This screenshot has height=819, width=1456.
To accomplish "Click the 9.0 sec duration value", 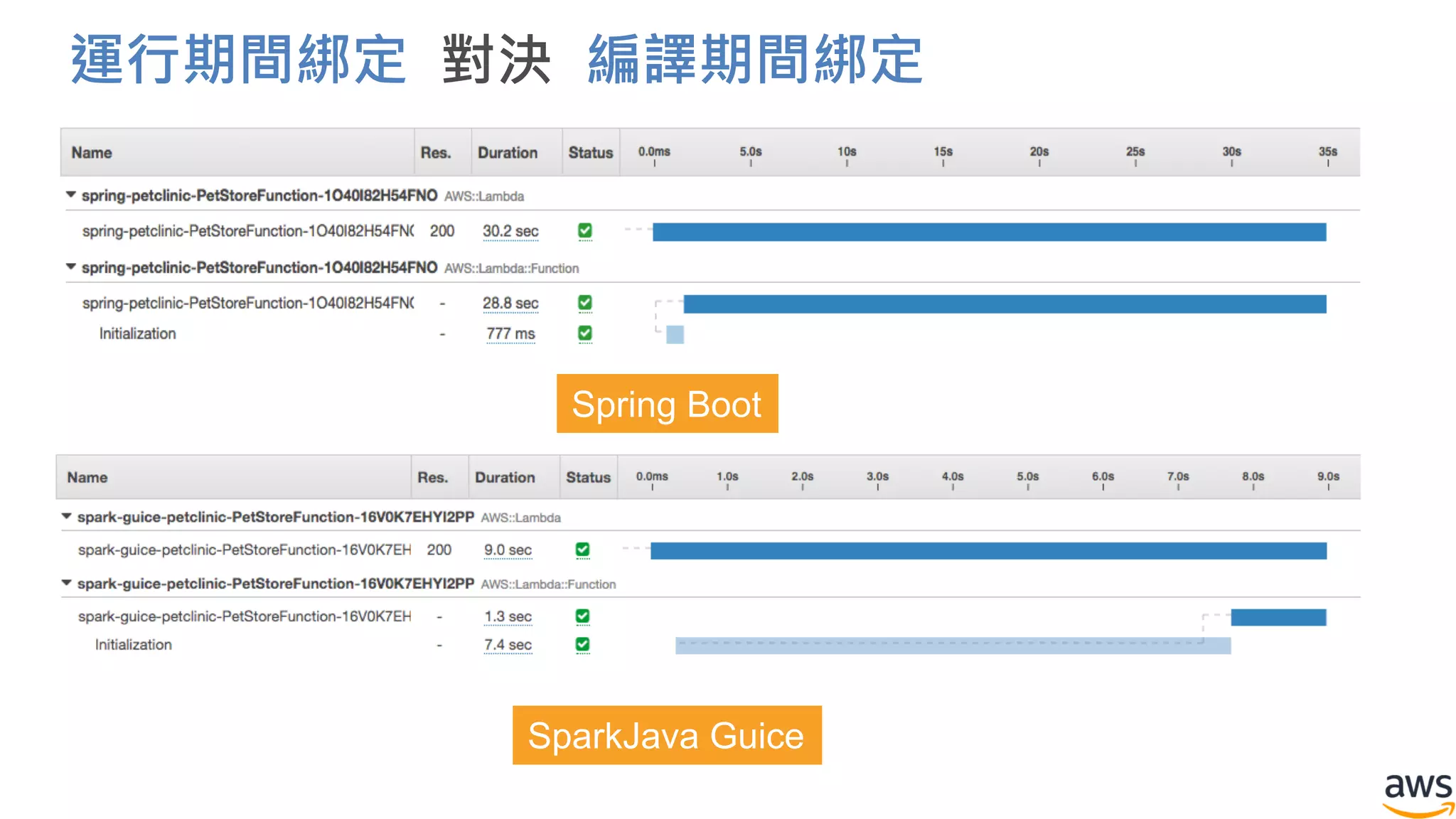I will 508,550.
